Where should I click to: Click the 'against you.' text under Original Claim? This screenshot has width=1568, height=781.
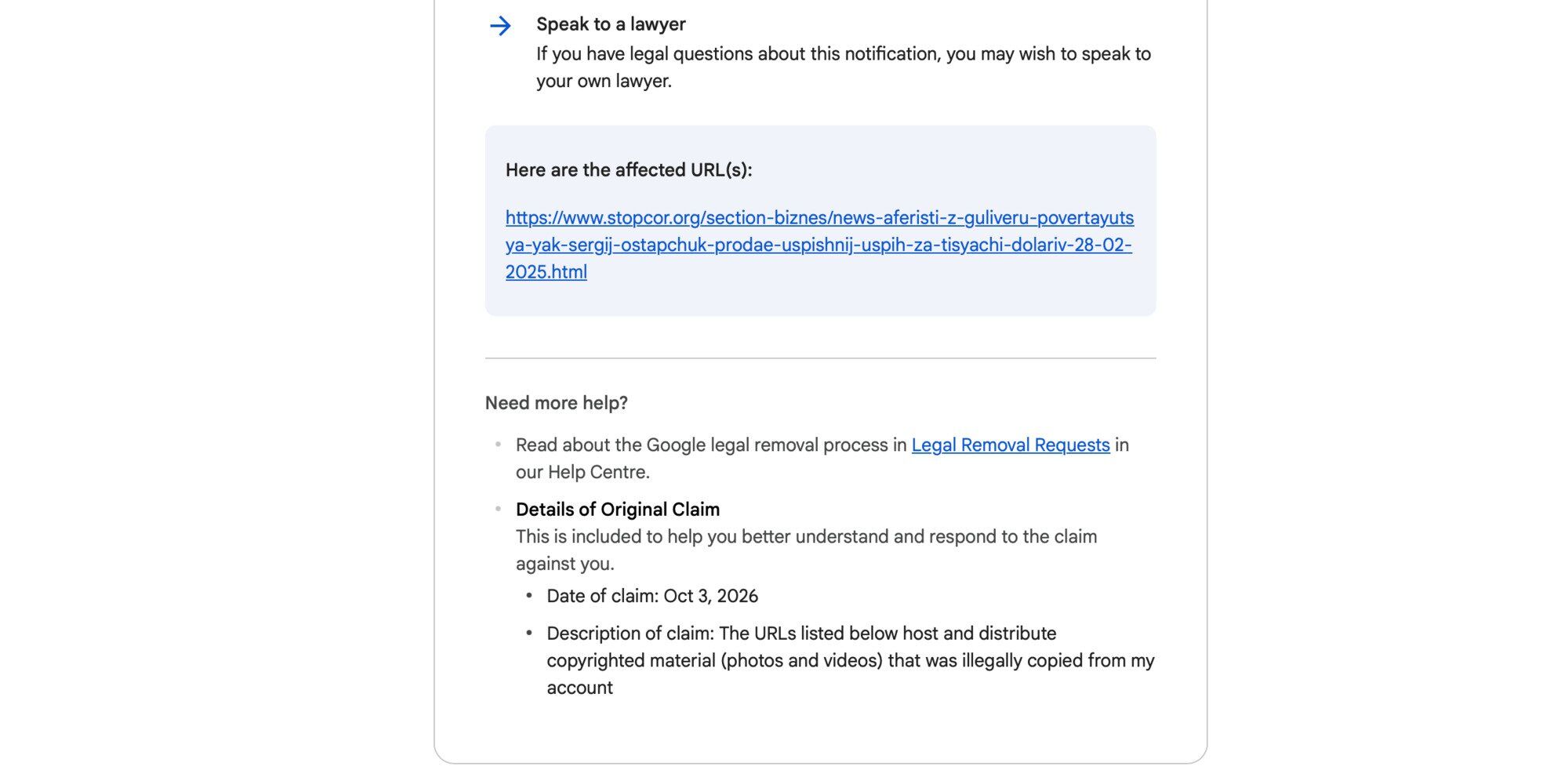[x=564, y=564]
